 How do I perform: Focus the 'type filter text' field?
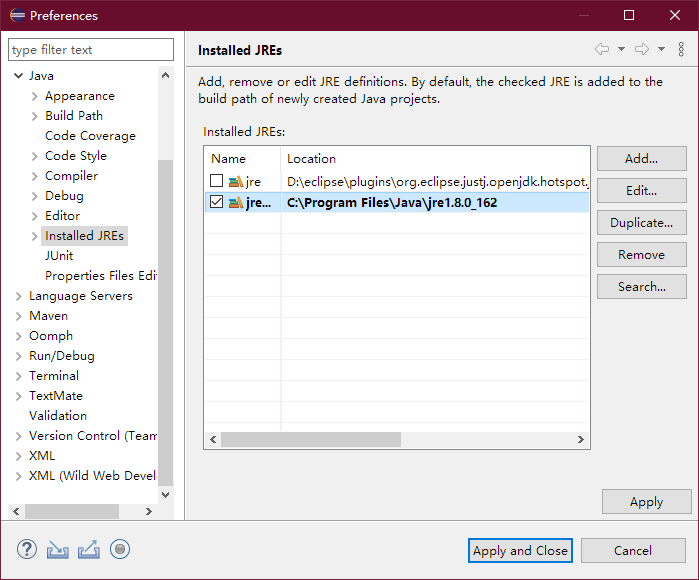click(x=90, y=50)
